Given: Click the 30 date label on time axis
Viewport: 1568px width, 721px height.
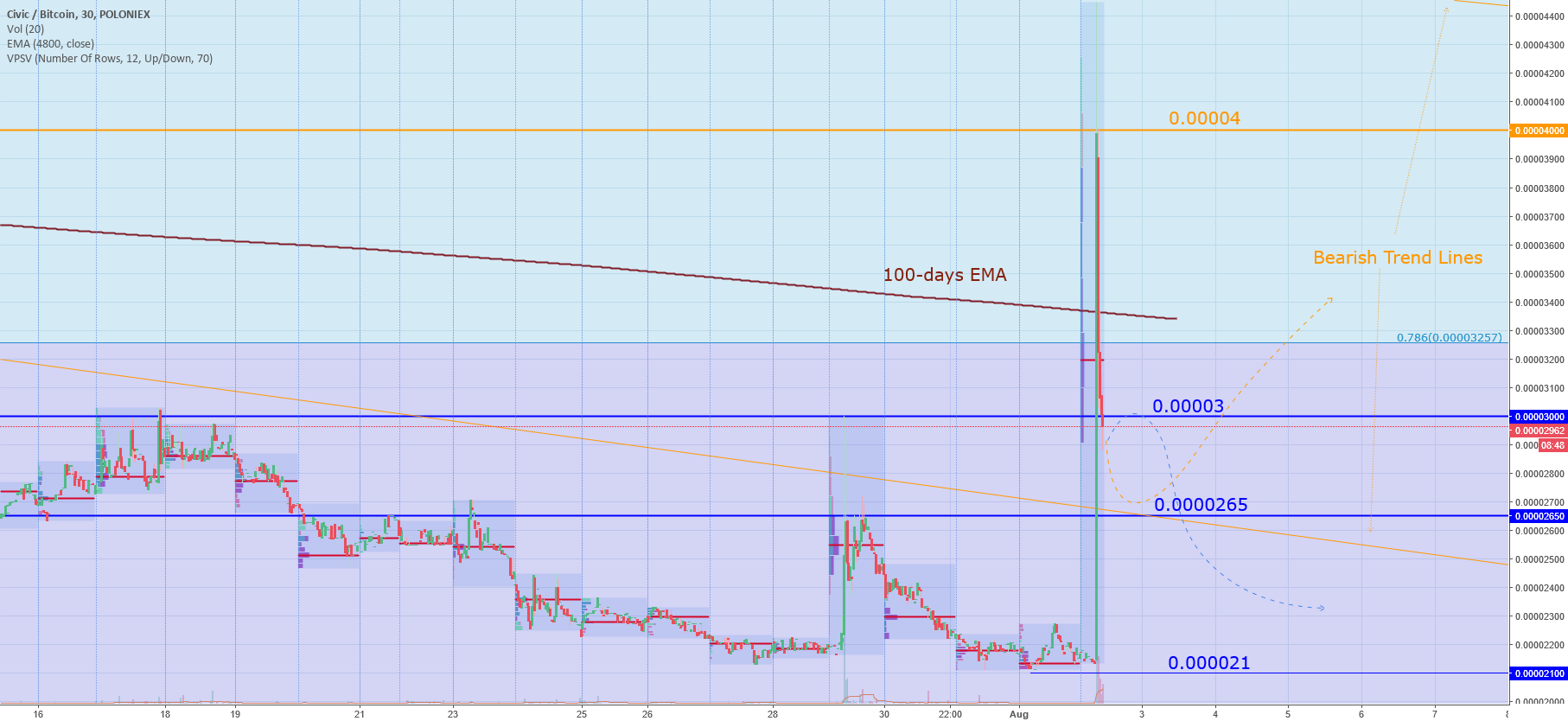Looking at the screenshot, I should (883, 714).
